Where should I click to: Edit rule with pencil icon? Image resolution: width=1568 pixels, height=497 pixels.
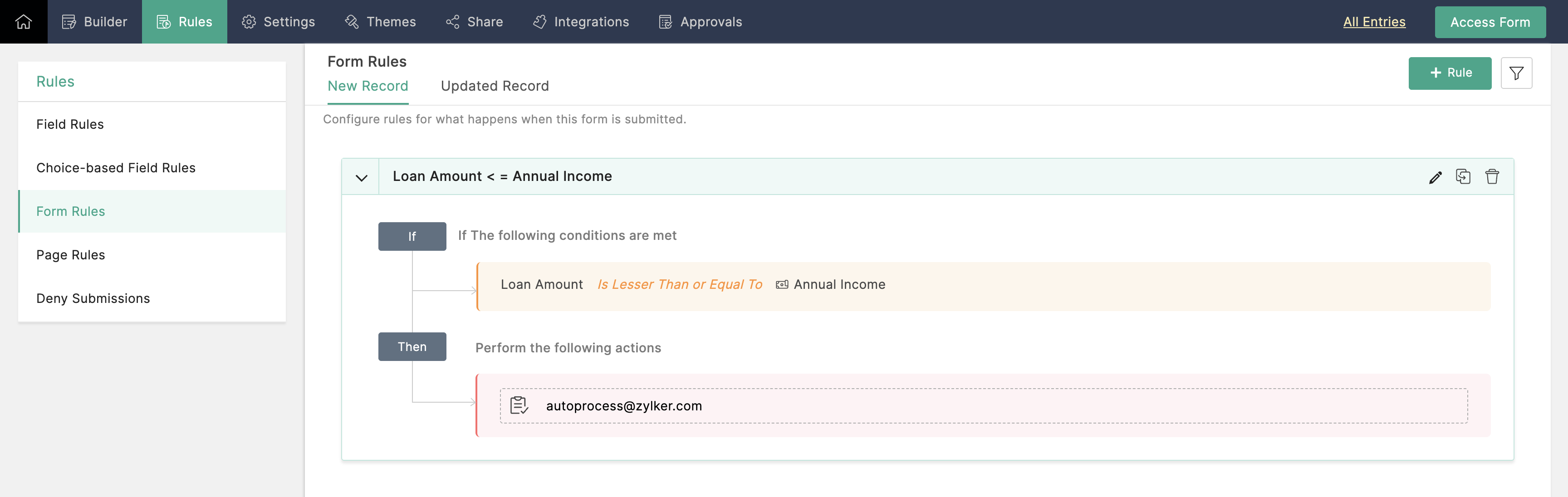pos(1435,177)
